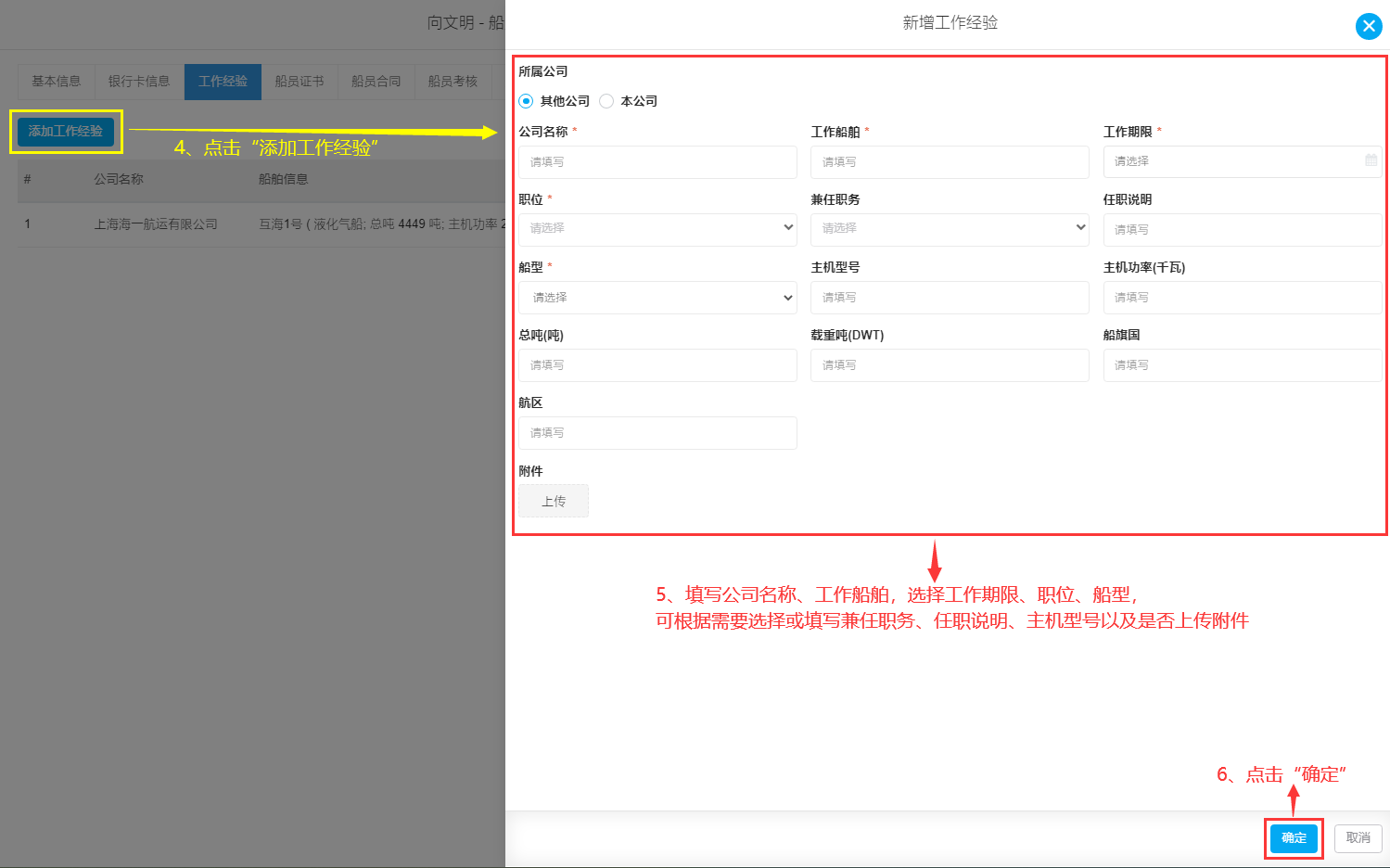Screen dimensions: 1390x868
Task: Open the 兼任职务 dropdown
Action: click(x=950, y=228)
